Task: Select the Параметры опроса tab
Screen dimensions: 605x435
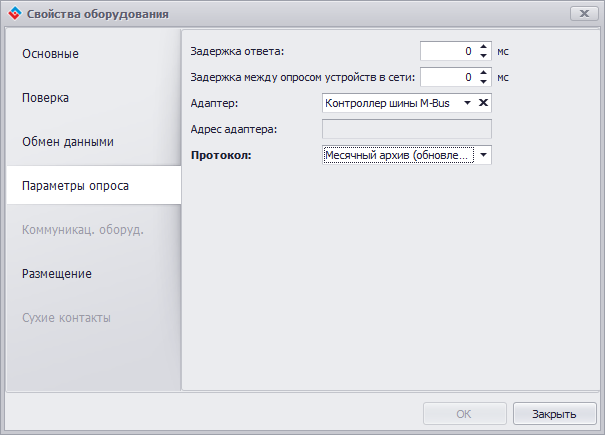Action: pos(76,186)
